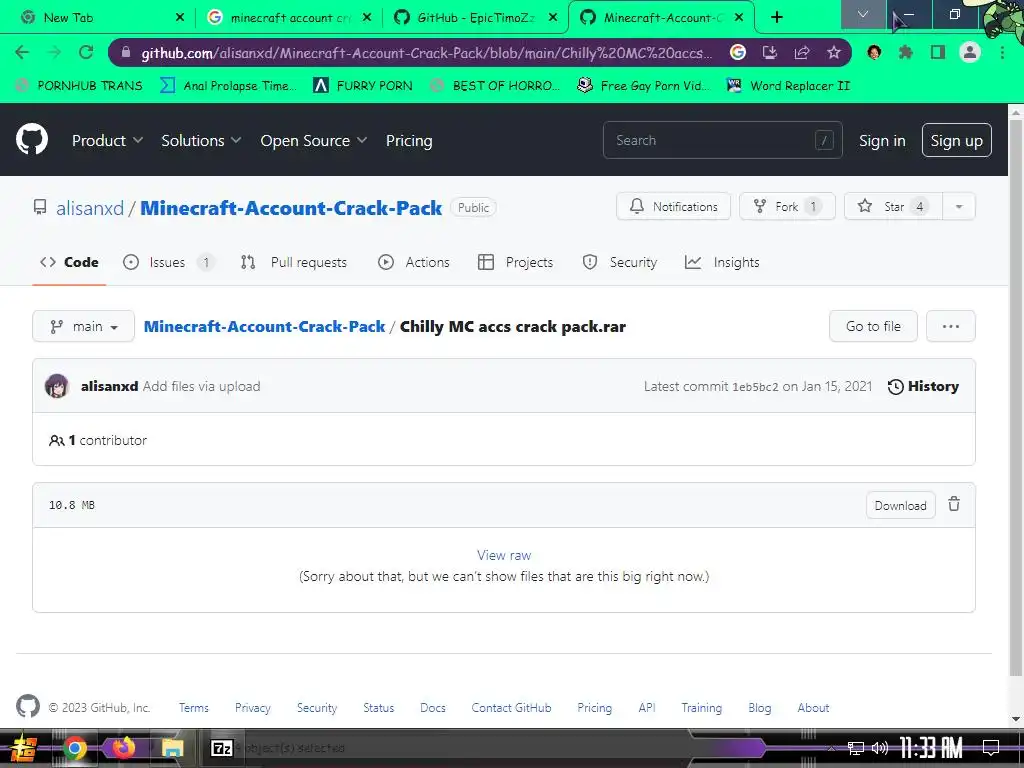Screen dimensions: 1024x768
Task: Open the Windows Start button
Action: [23, 748]
